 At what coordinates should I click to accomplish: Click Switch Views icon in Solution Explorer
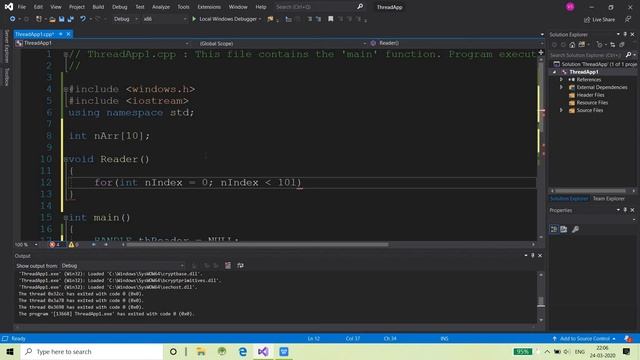click(582, 45)
